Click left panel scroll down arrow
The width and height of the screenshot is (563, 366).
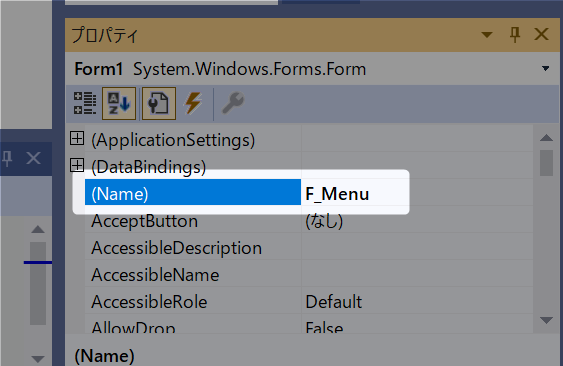(38, 358)
